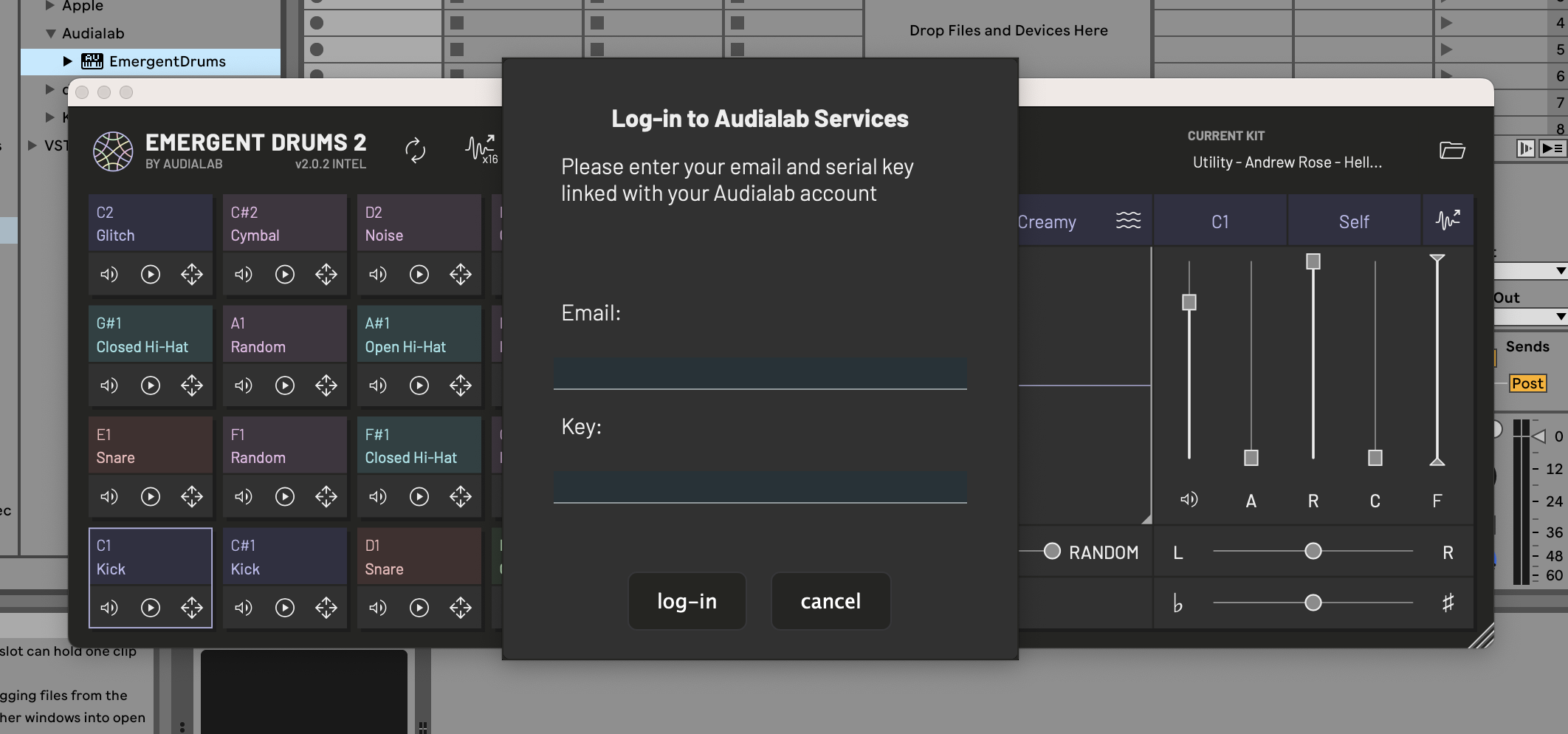Screen dimensions: 1568x734
Task: Click the move icon on C#2 Cymbal
Action: pyautogui.click(x=326, y=275)
